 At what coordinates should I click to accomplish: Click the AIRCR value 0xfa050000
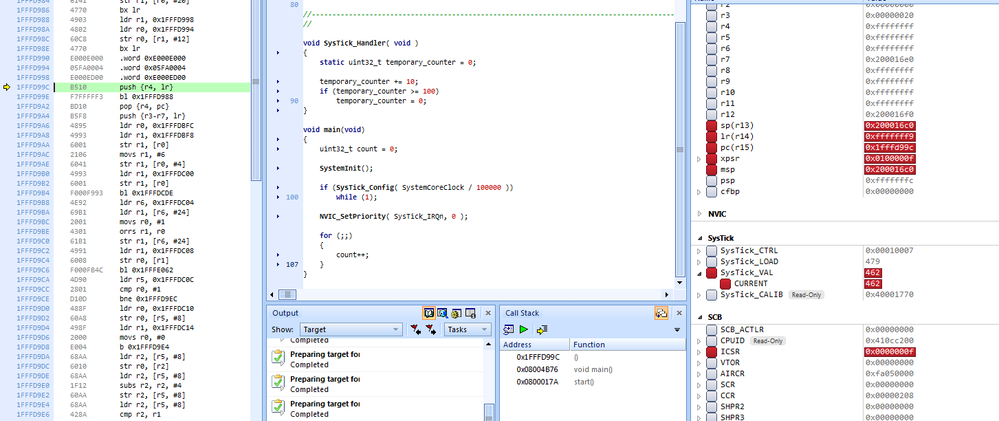tap(889, 374)
